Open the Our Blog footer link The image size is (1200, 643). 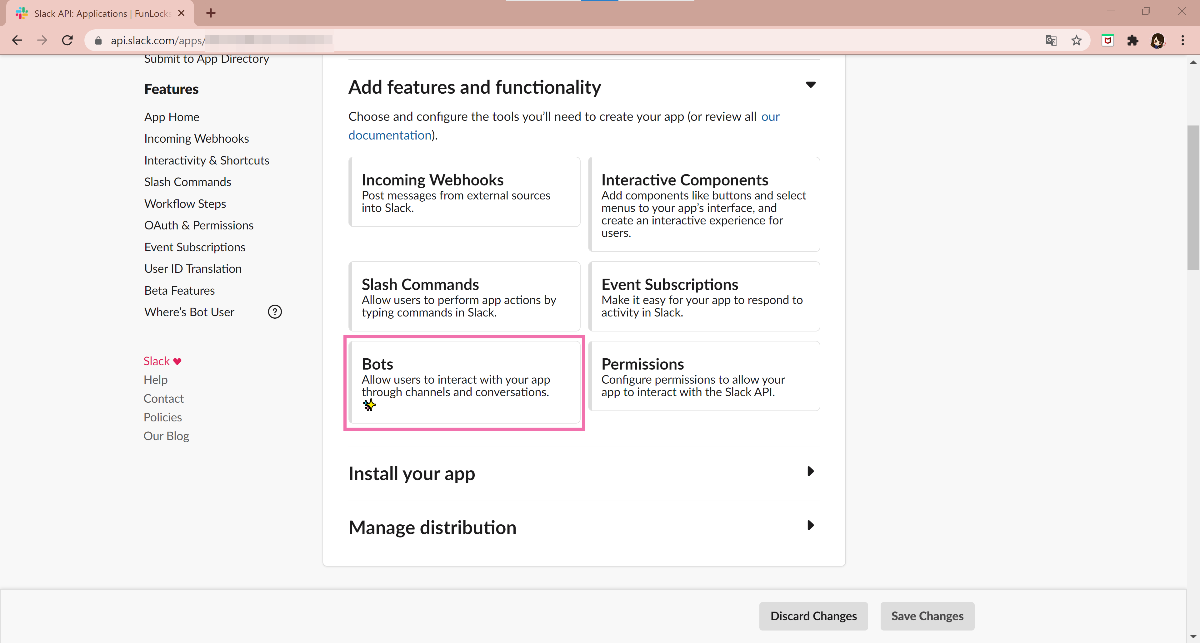point(166,436)
